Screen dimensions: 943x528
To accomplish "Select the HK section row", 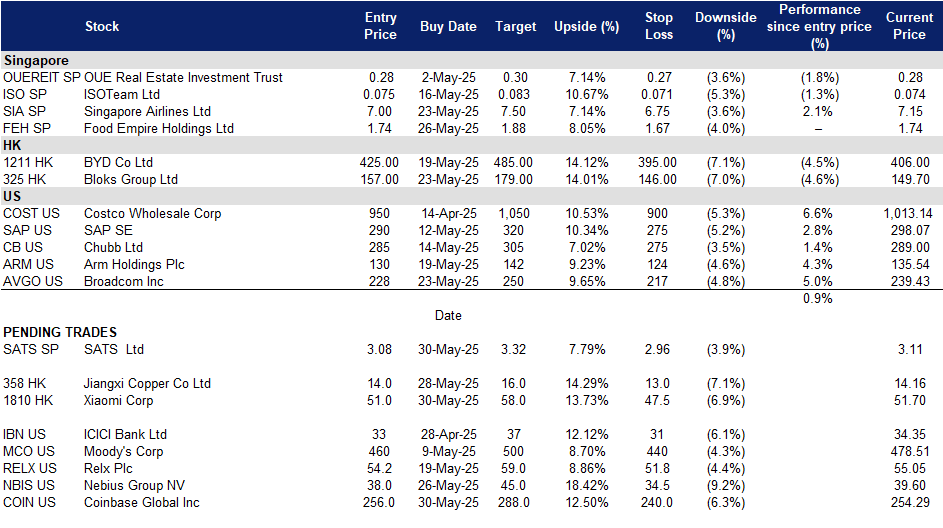I will click(x=472, y=145).
